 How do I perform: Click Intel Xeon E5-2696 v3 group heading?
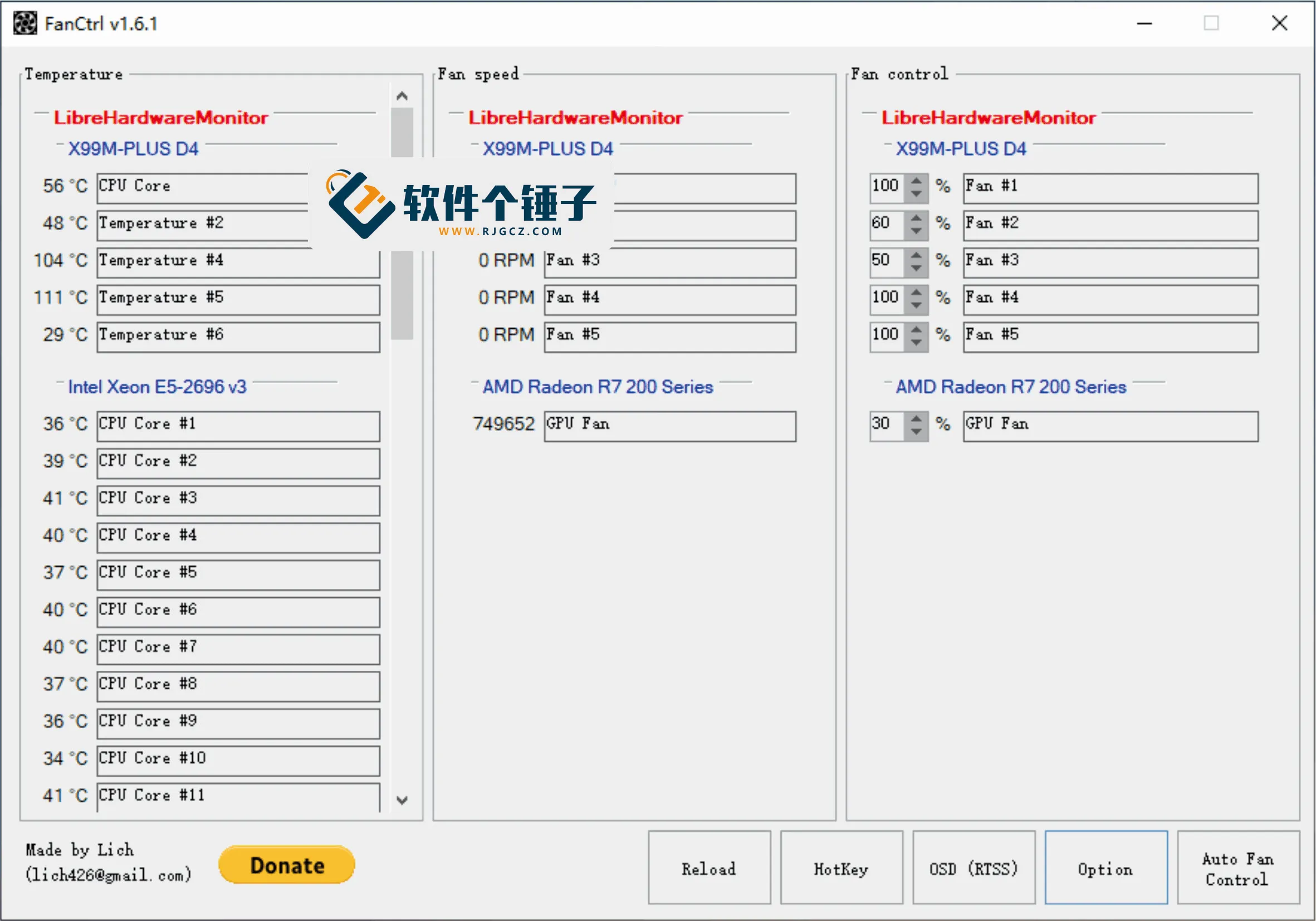point(157,387)
